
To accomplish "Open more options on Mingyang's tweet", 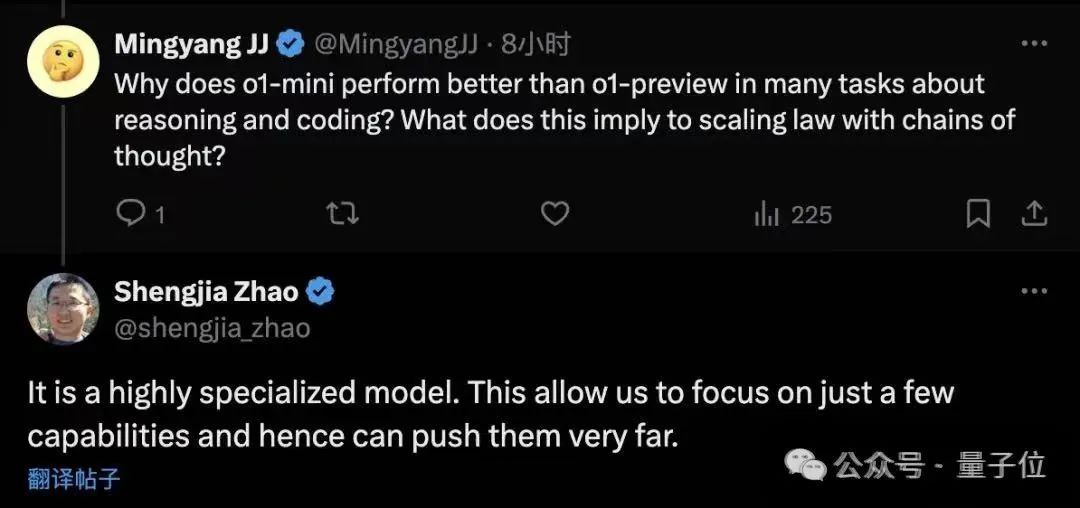I will pyautogui.click(x=1033, y=43).
